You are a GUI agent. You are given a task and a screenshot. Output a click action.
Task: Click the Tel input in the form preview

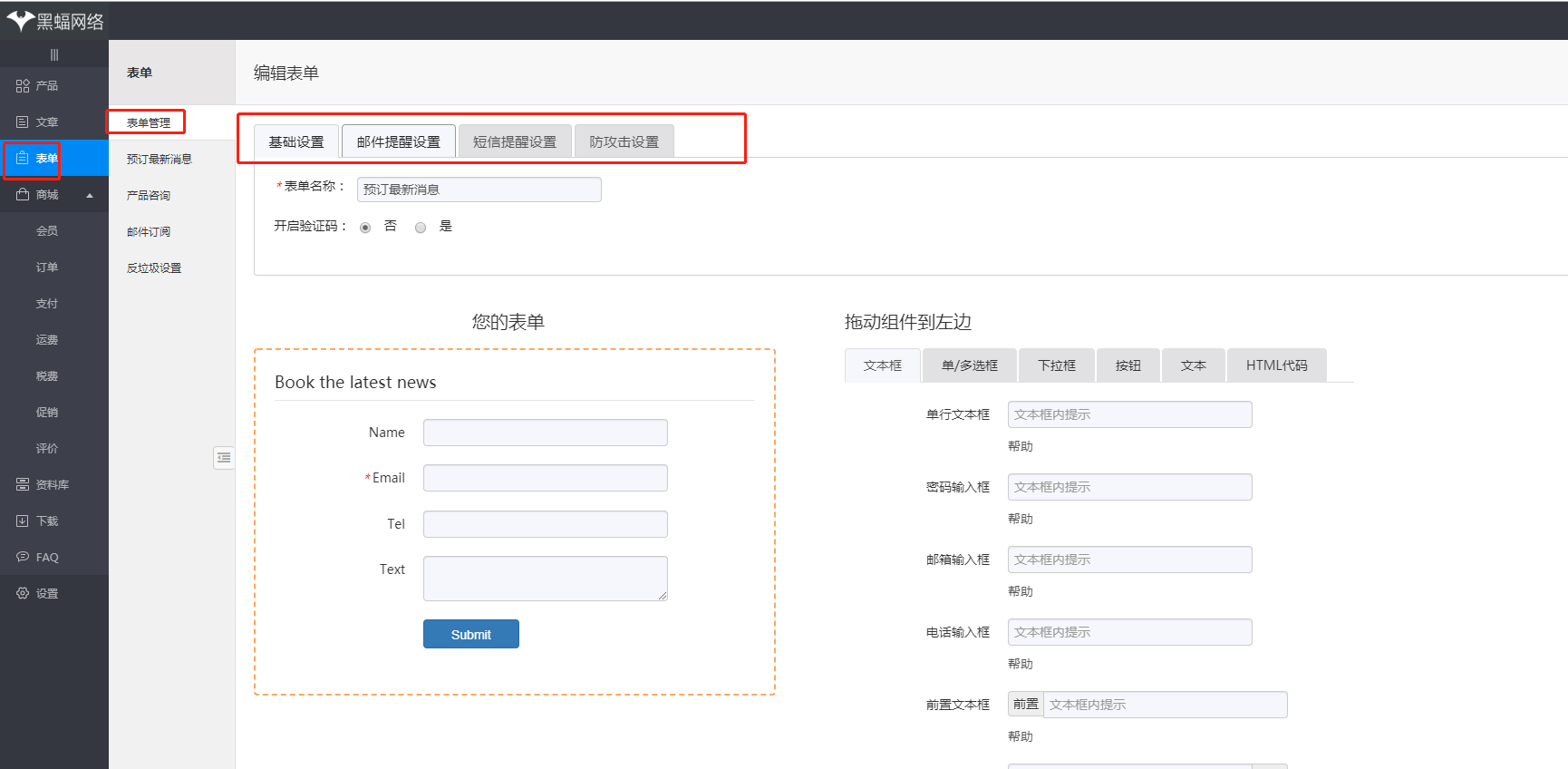pyautogui.click(x=546, y=524)
